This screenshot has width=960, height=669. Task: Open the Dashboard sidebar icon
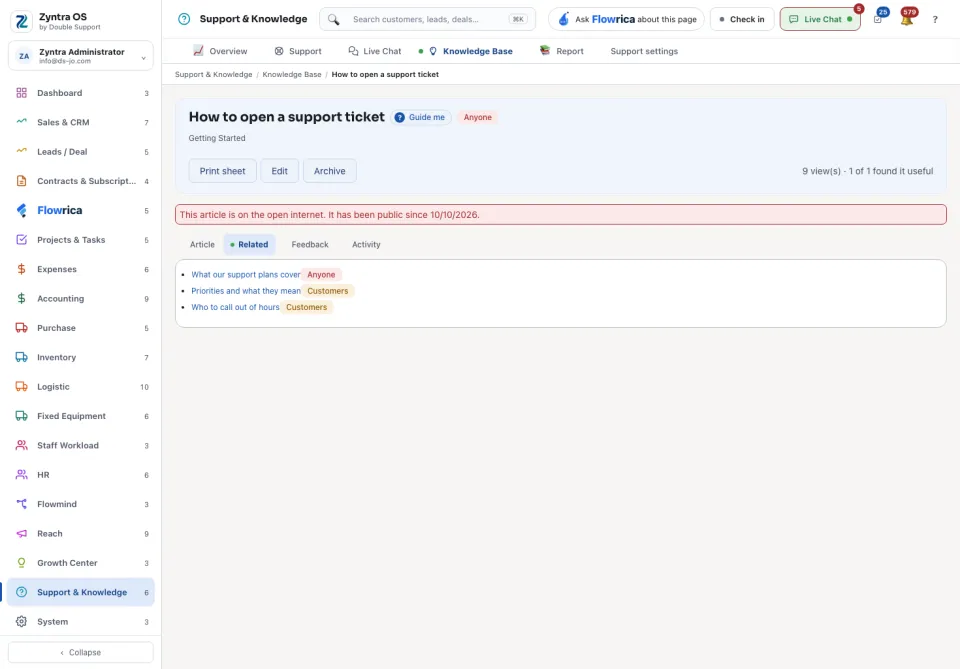click(x=21, y=93)
